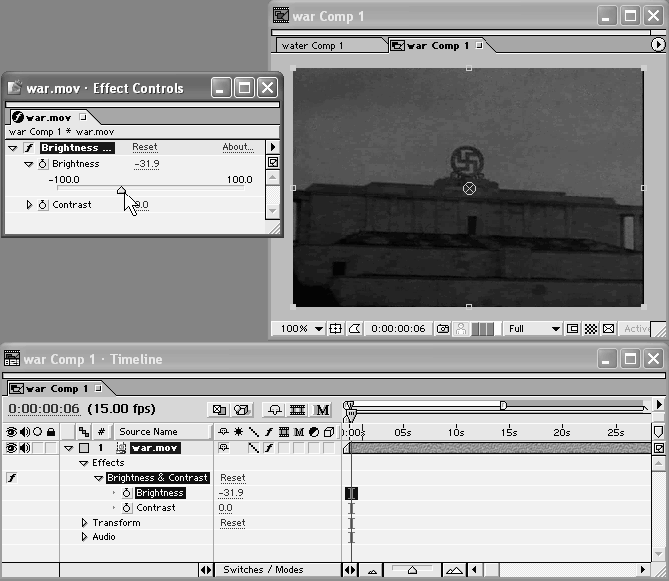Click the title-action safe icon in the comp viewer
The image size is (669, 581).
336,328
